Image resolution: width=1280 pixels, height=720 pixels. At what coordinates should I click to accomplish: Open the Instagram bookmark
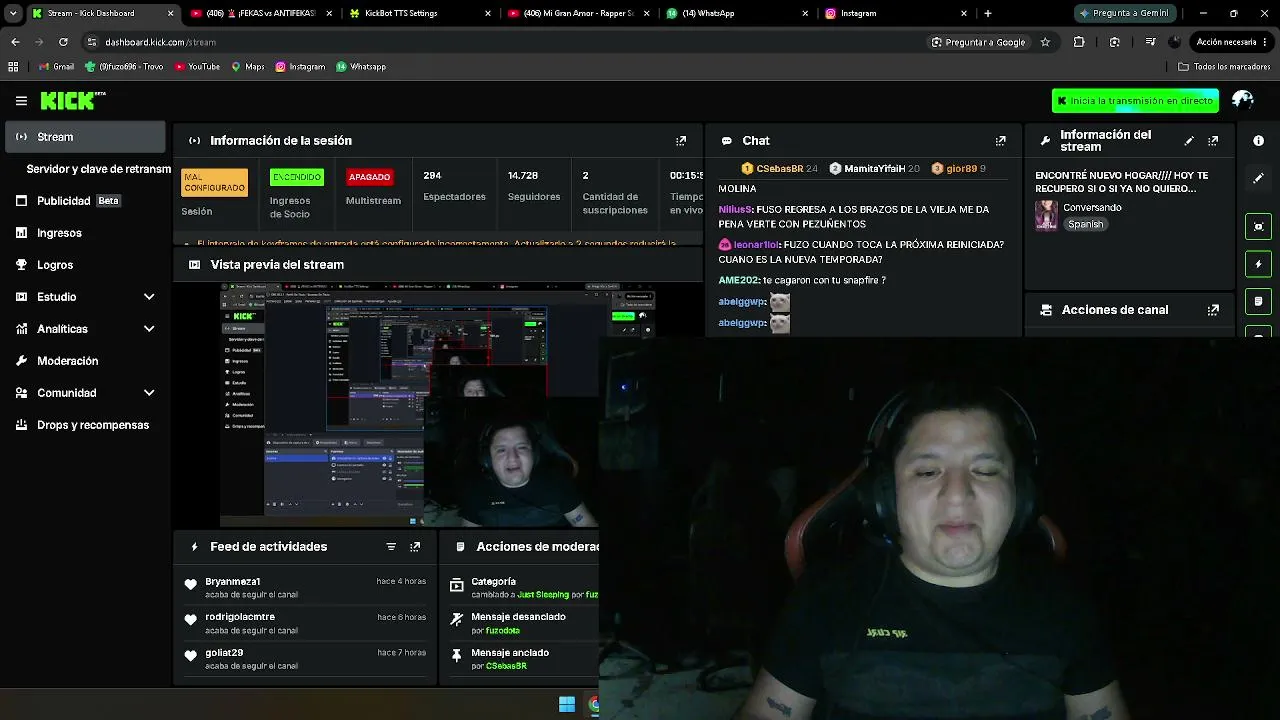coord(300,67)
